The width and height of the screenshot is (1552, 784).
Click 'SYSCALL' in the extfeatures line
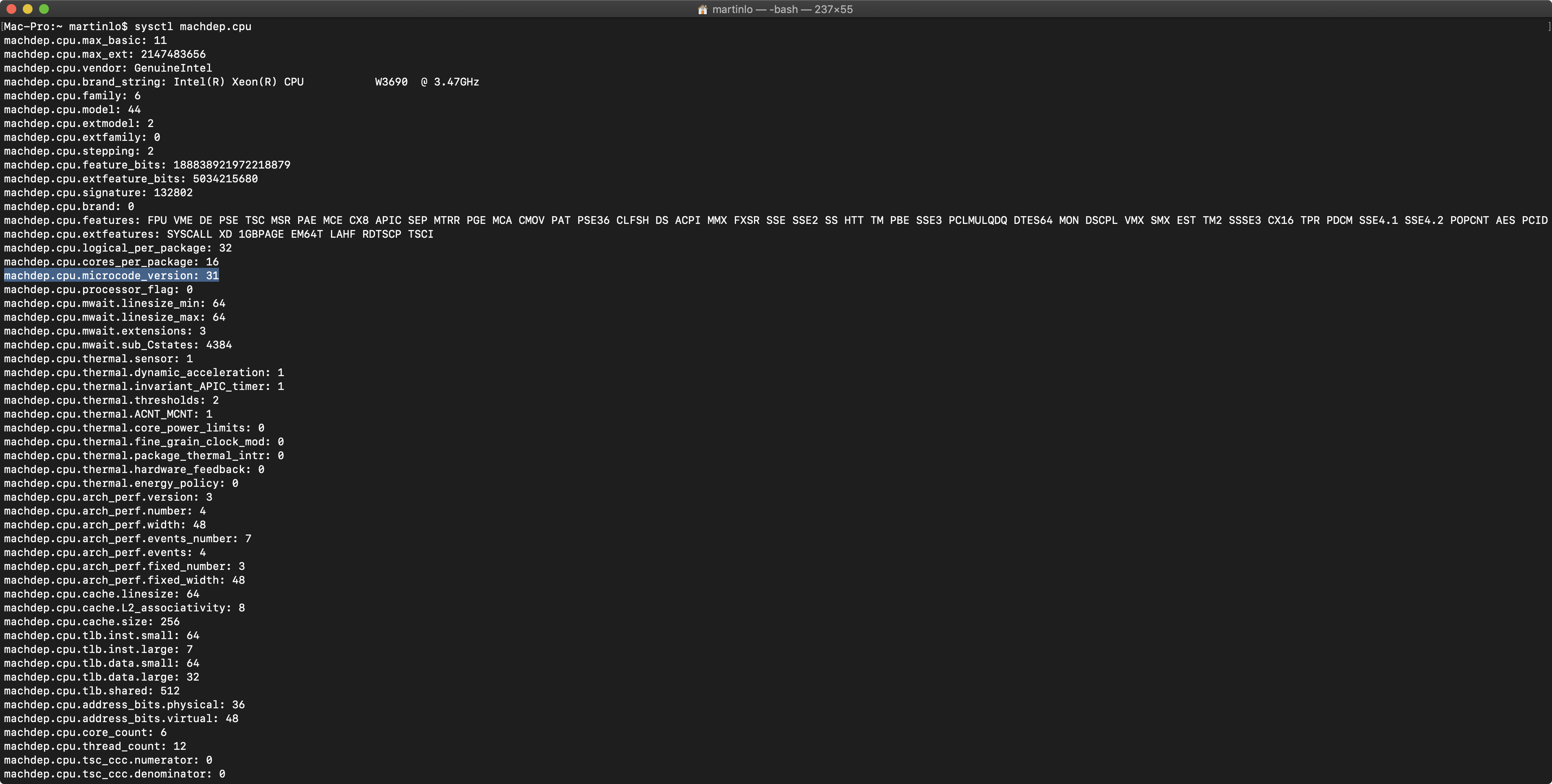coord(189,234)
